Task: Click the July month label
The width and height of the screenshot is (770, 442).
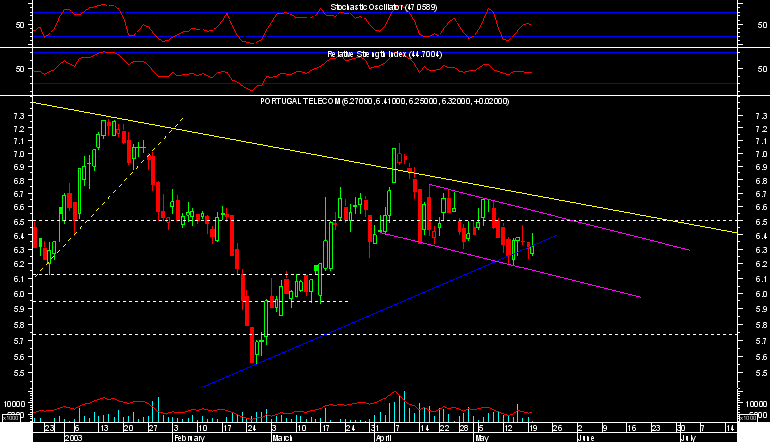Action: [688, 438]
